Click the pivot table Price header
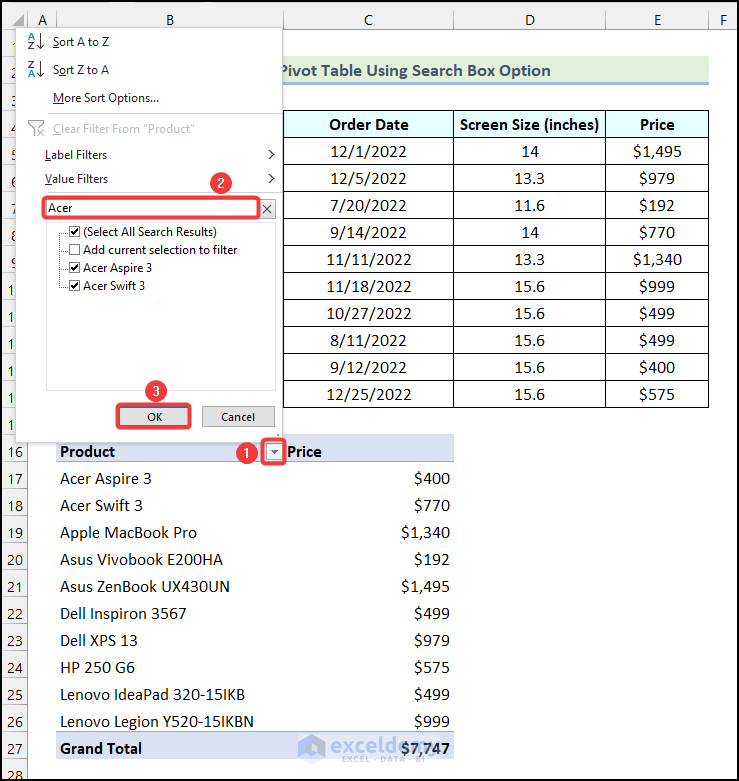This screenshot has height=781, width=739. coord(304,452)
